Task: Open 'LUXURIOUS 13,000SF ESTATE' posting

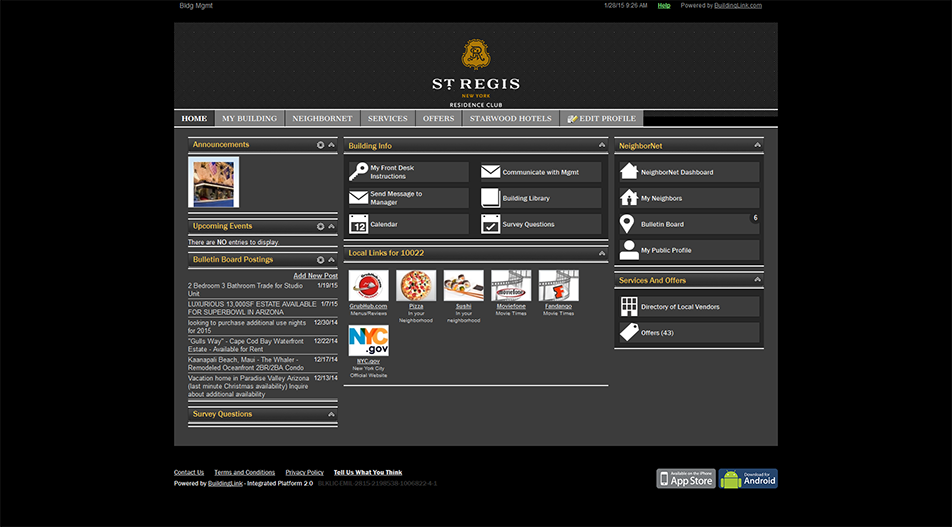Action: click(x=252, y=308)
